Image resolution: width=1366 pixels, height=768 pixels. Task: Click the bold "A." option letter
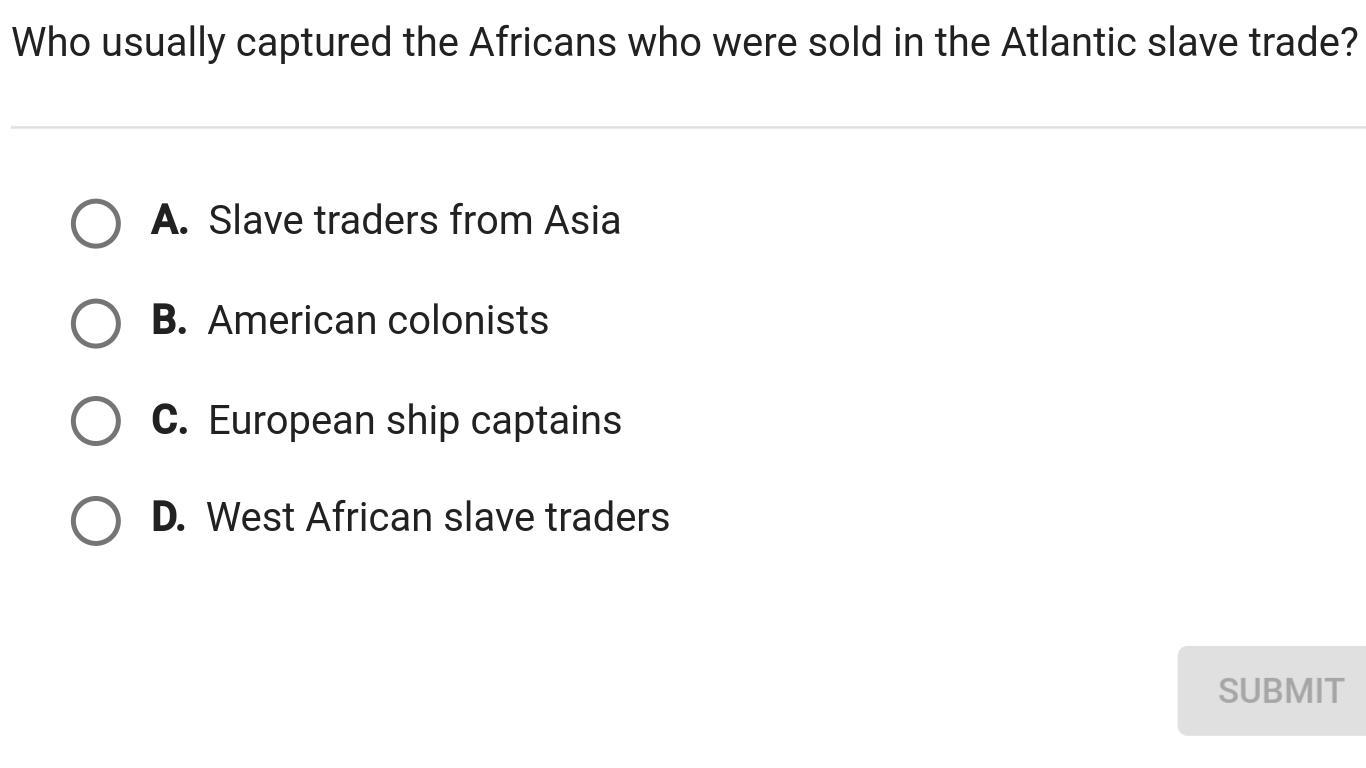[x=169, y=220]
